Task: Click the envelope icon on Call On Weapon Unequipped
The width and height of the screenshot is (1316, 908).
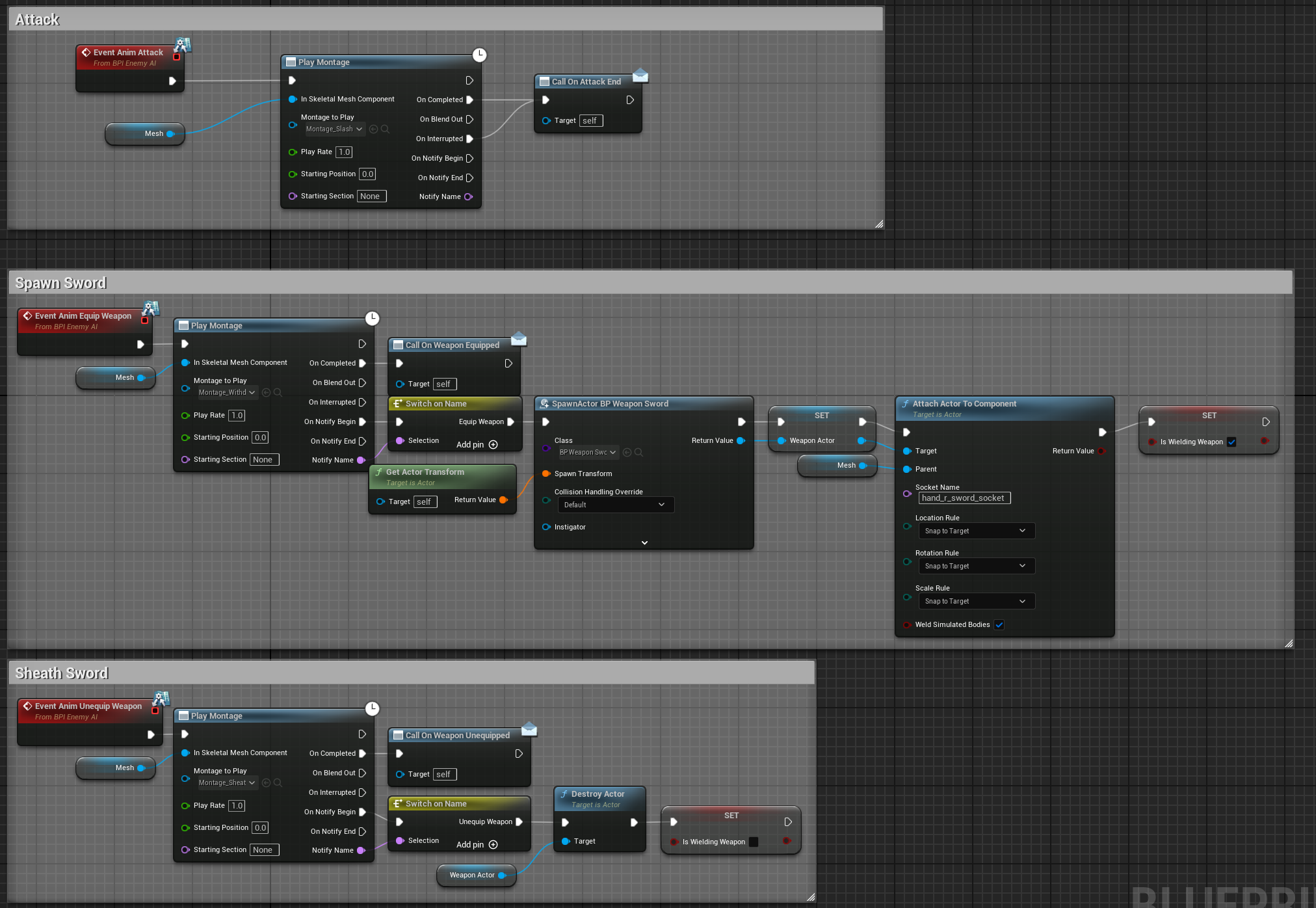Action: point(529,729)
